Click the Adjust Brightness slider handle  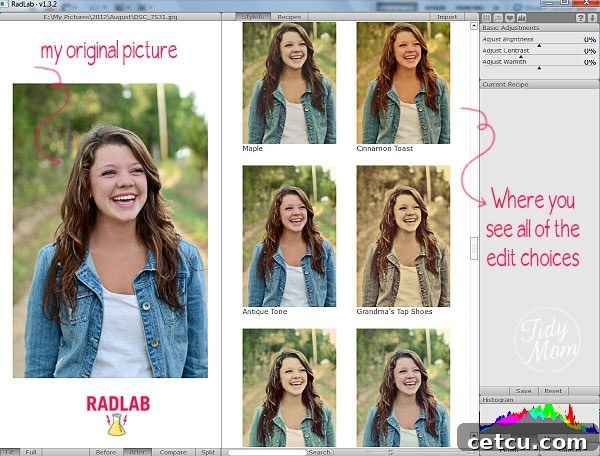(x=539, y=45)
